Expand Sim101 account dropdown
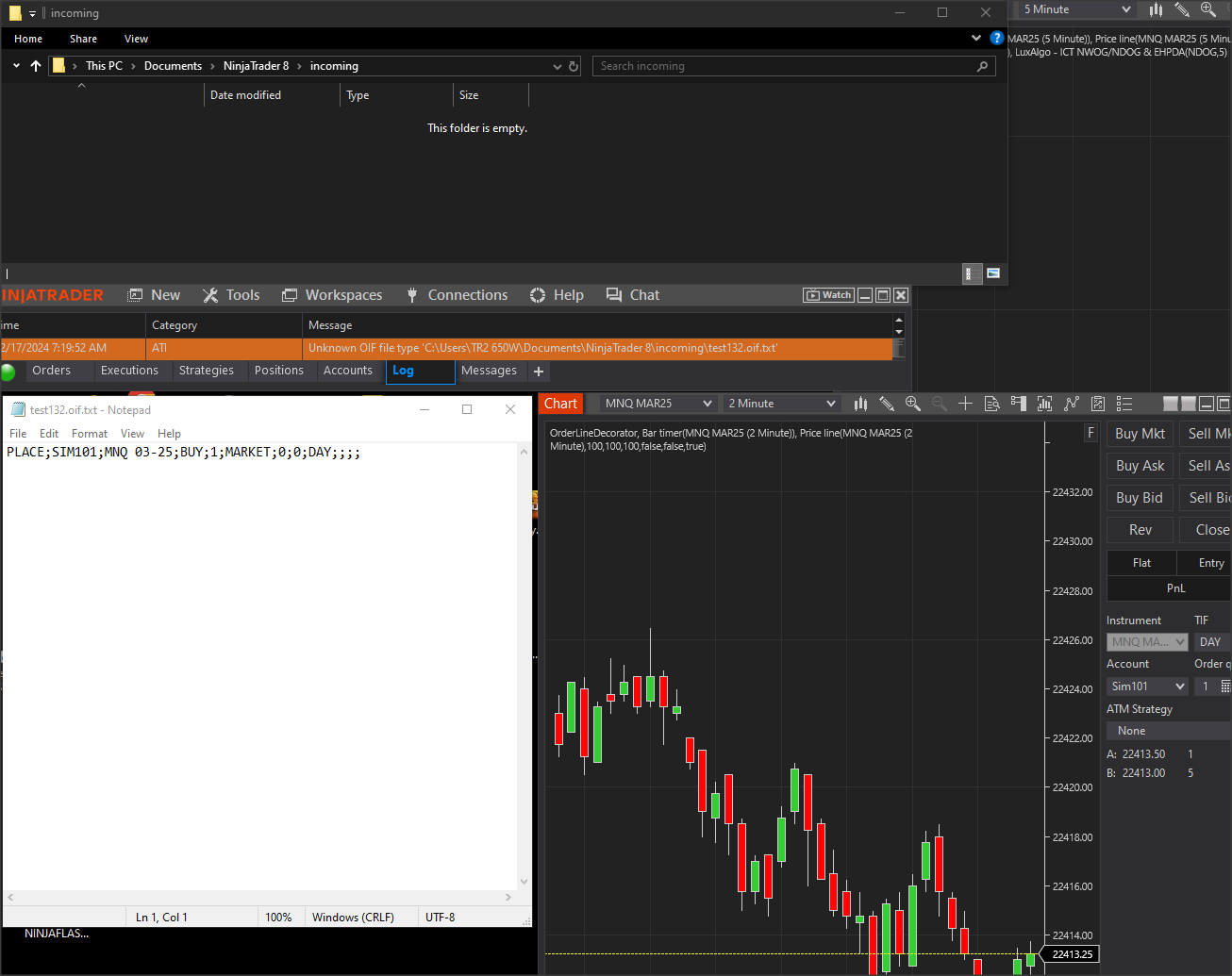1232x976 pixels. point(1147,687)
